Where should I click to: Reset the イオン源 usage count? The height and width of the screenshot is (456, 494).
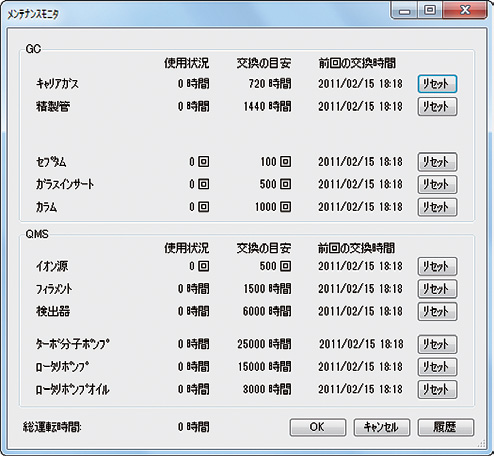437,266
